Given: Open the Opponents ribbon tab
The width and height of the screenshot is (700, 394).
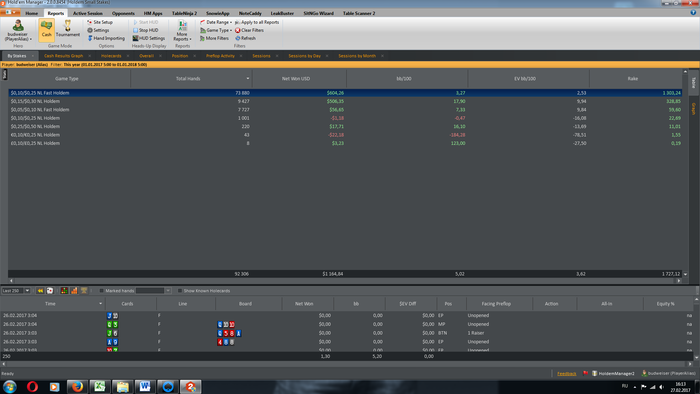Looking at the screenshot, I should click(123, 13).
